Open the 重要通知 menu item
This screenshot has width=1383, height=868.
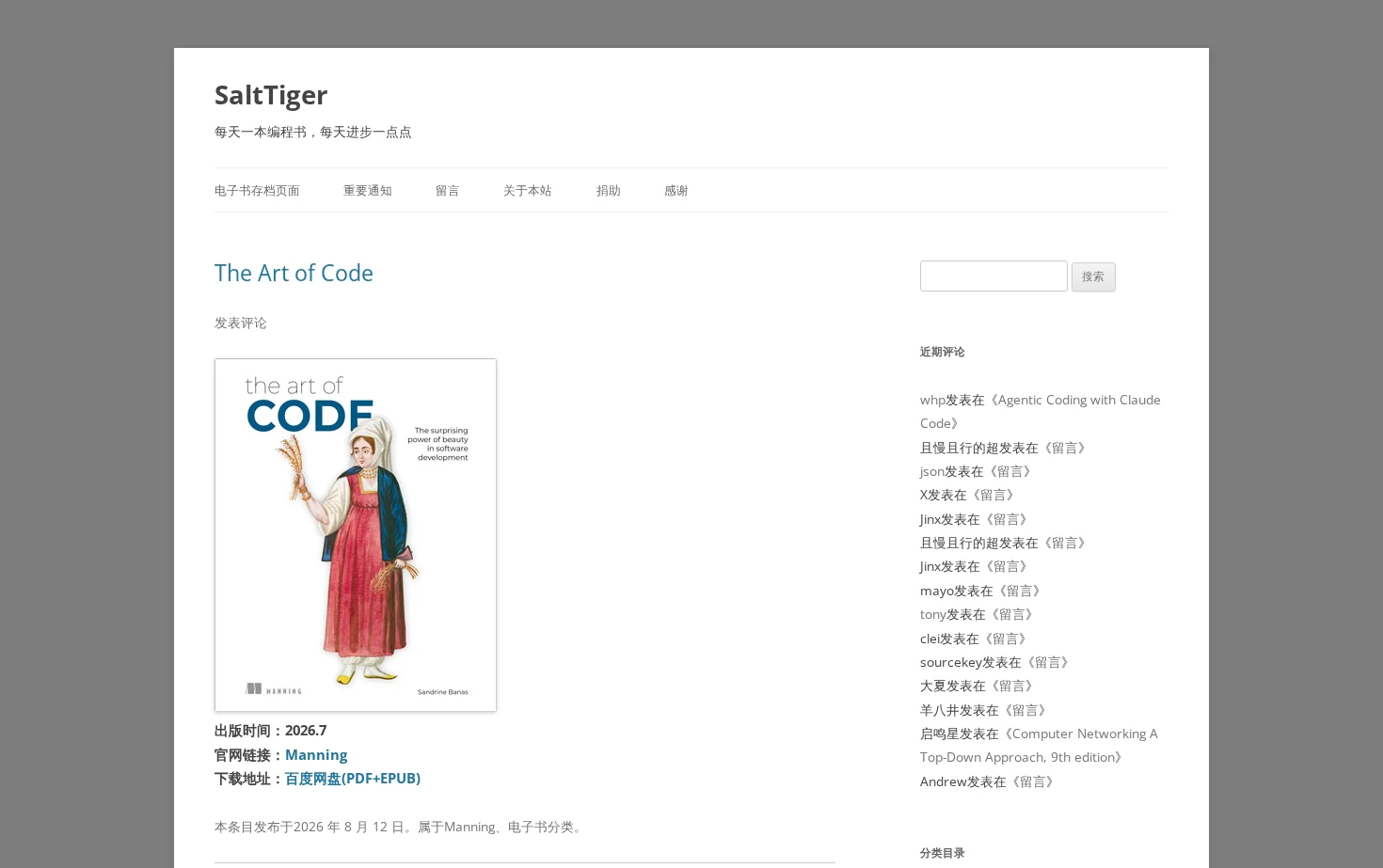367,191
